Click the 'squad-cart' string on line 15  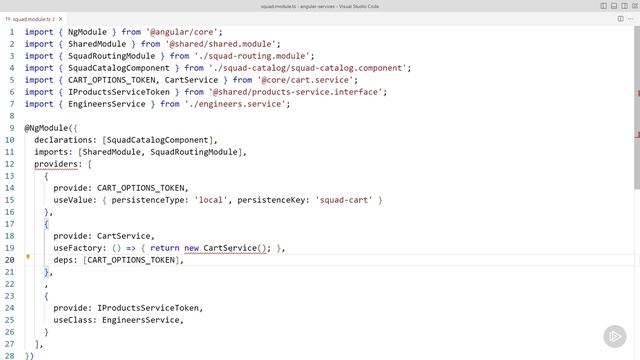click(x=344, y=200)
